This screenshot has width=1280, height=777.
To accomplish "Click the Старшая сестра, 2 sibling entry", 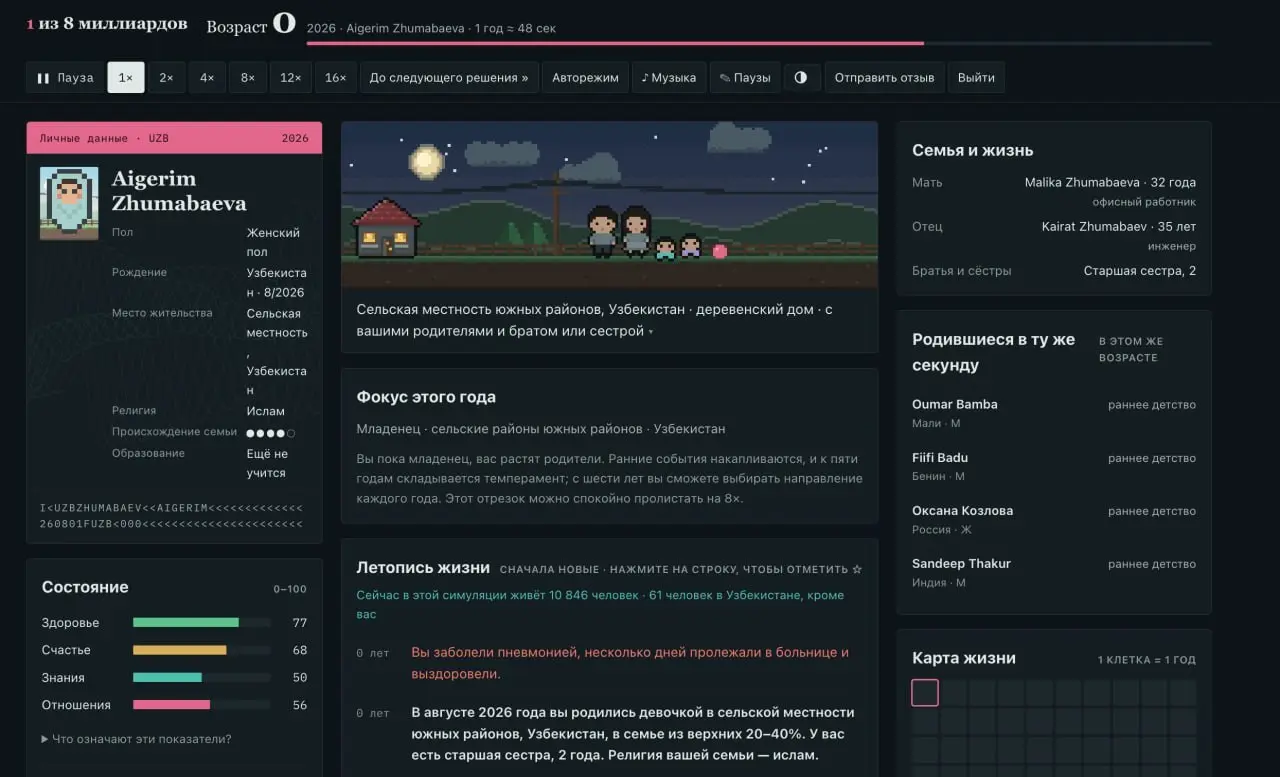I will (x=1140, y=271).
